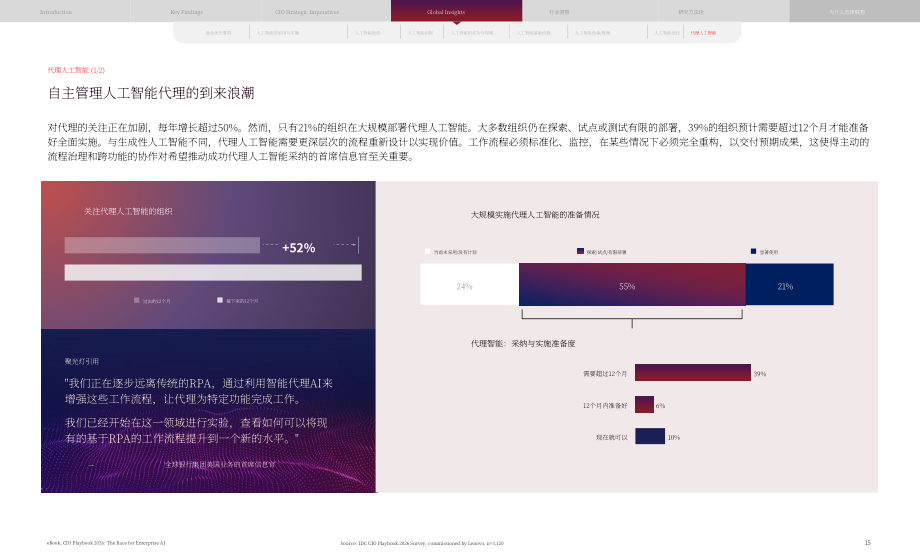Click the white 24% bar segment
This screenshot has width=920, height=559.
469,284
